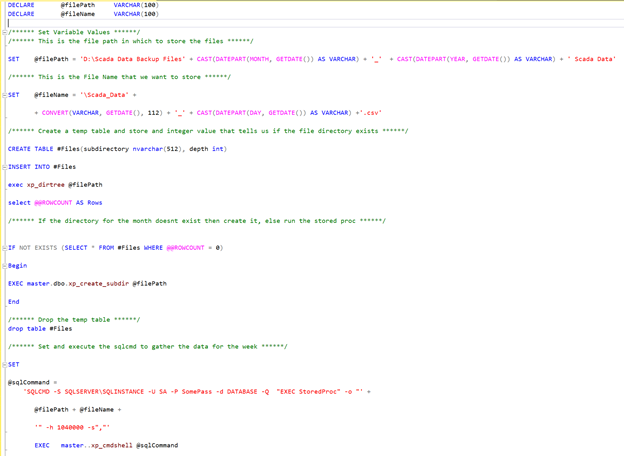Click the CONVERT keyword
The height and width of the screenshot is (456, 624).
[x=55, y=113]
